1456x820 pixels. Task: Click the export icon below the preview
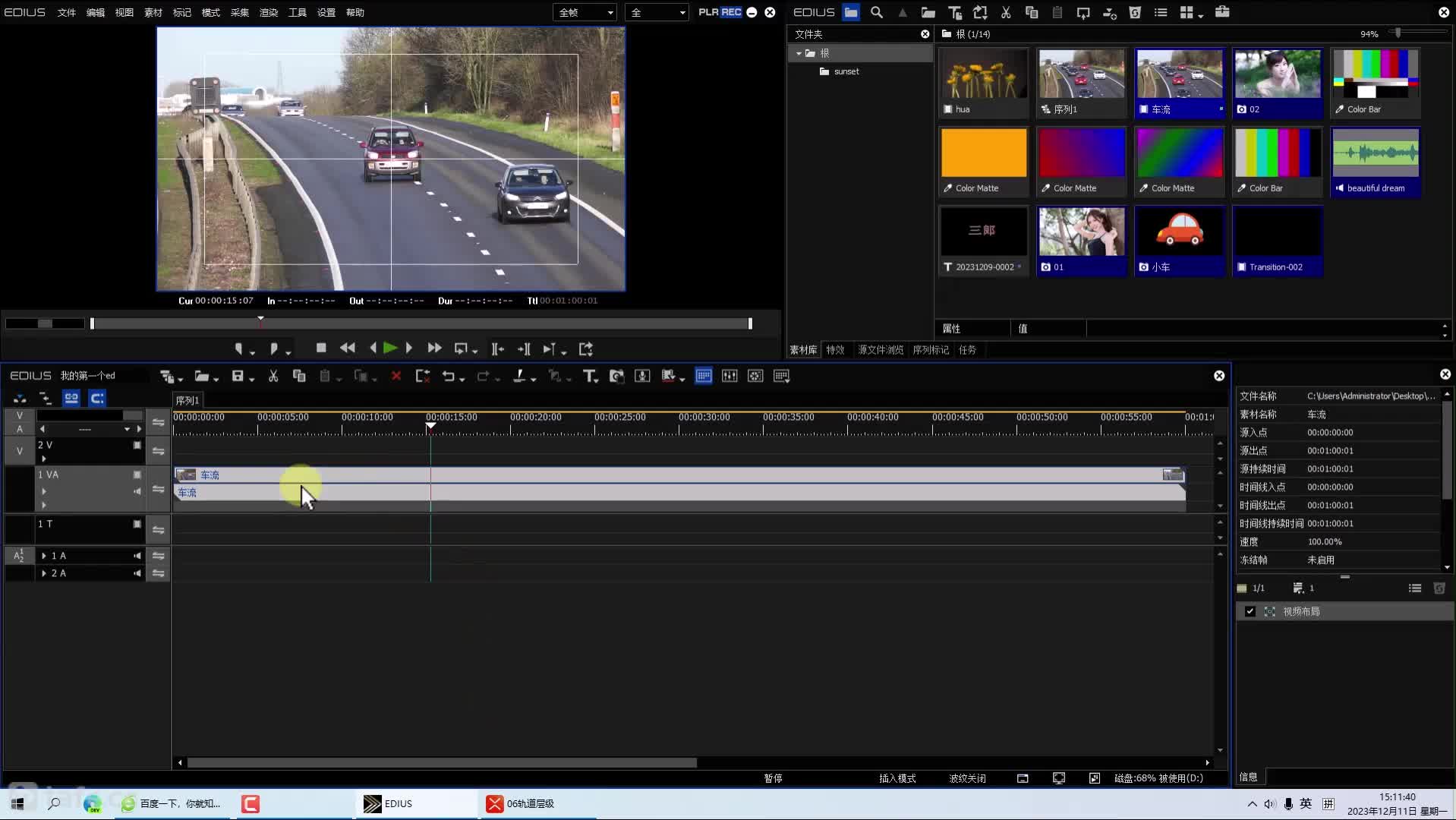(586, 348)
